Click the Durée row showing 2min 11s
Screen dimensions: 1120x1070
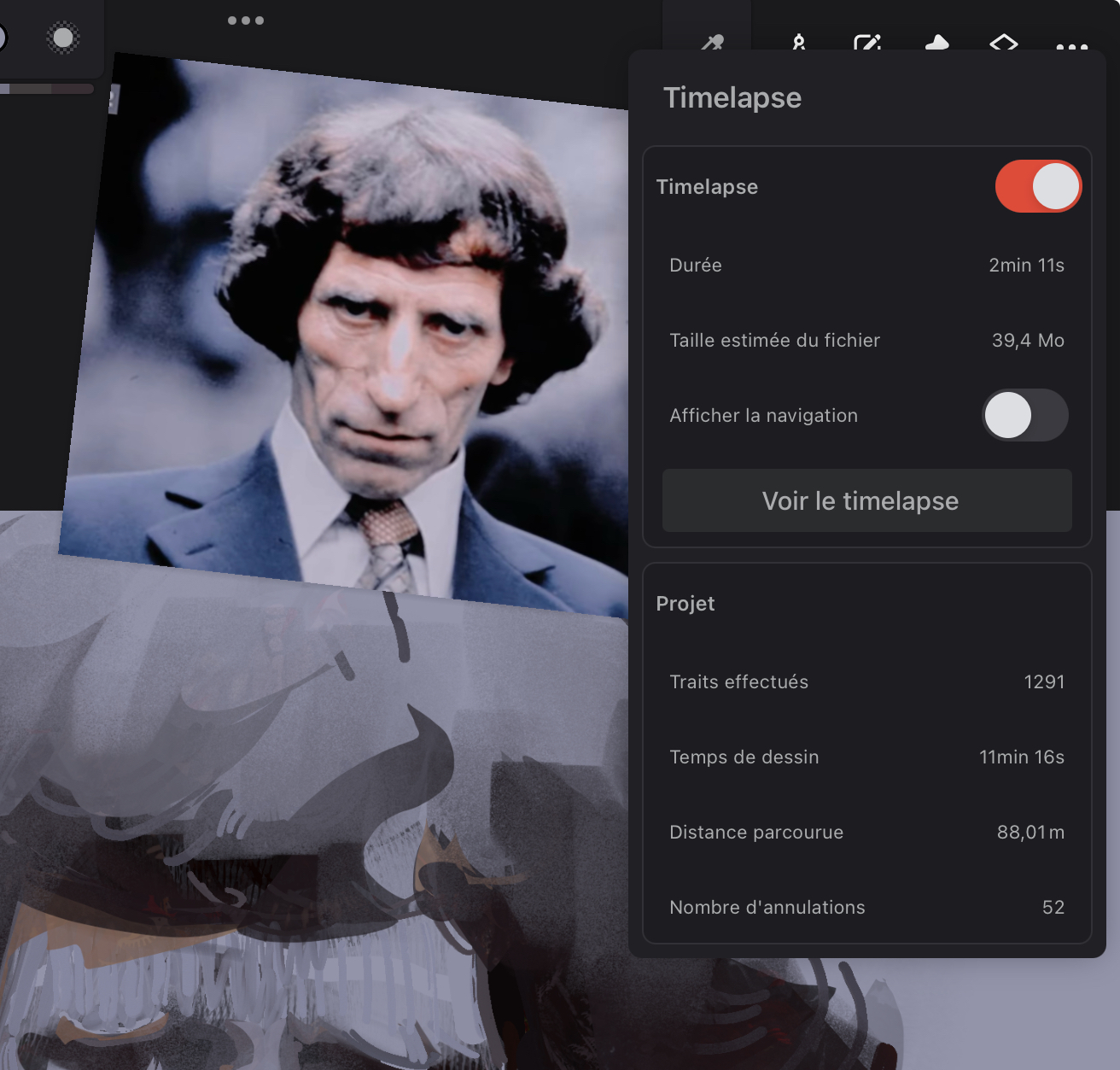click(x=866, y=266)
